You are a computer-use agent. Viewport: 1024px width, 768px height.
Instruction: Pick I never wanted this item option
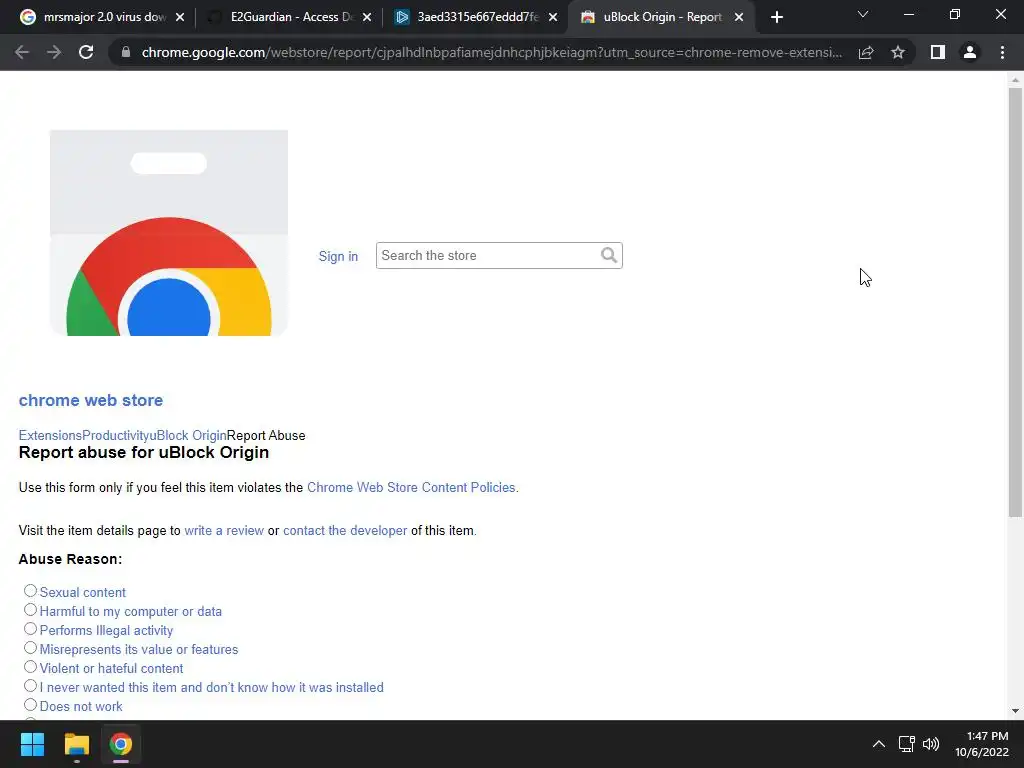point(30,686)
